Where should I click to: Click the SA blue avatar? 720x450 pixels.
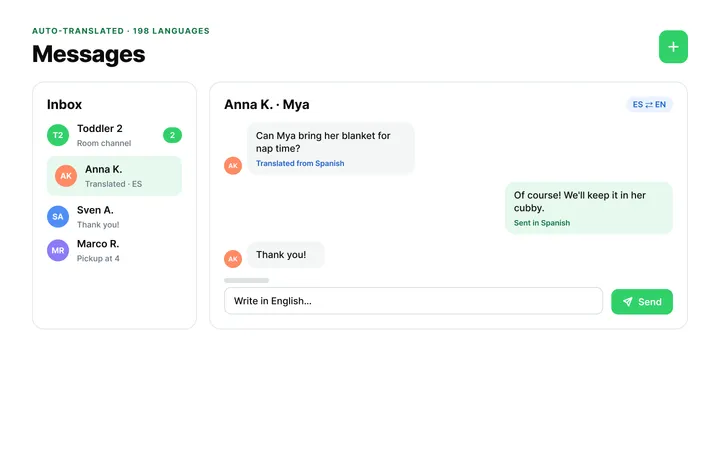58,216
